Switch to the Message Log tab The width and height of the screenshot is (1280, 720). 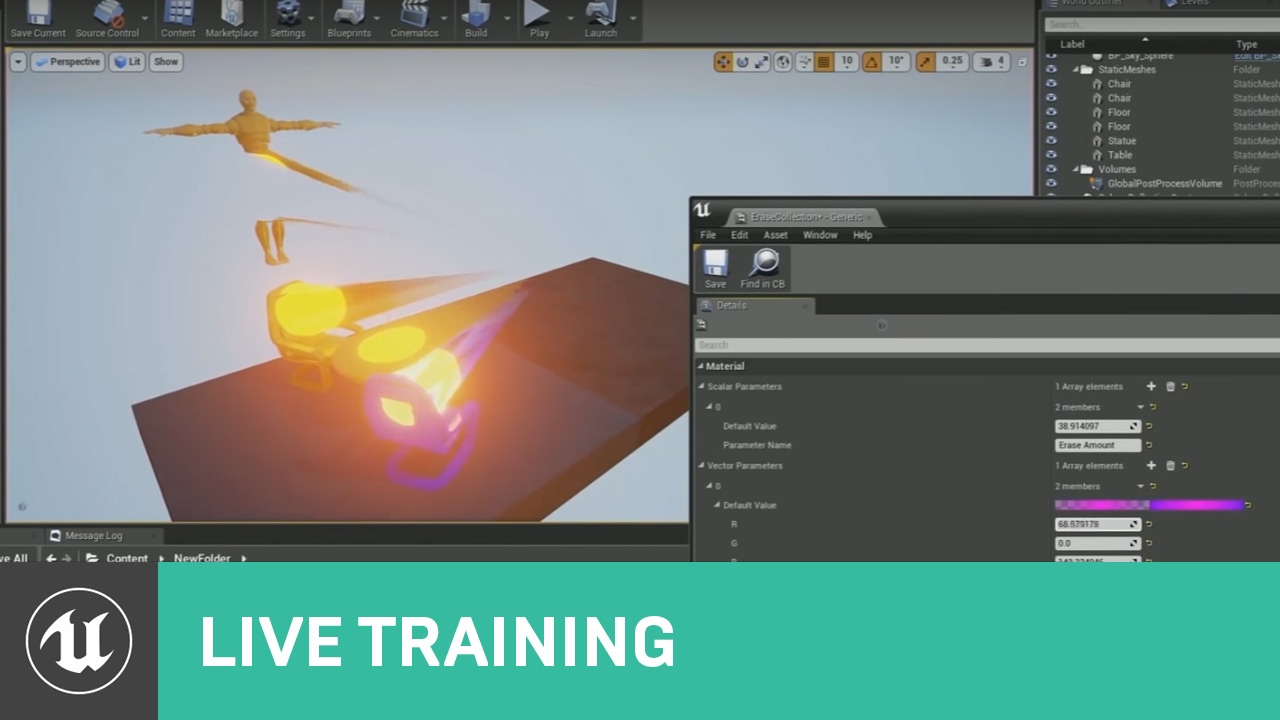click(x=92, y=536)
